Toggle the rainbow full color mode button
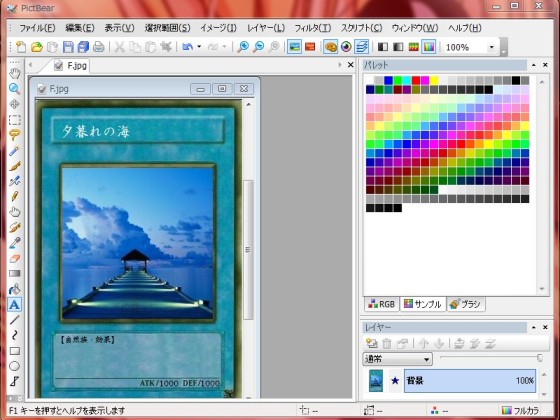The image size is (560, 420). click(x=429, y=47)
